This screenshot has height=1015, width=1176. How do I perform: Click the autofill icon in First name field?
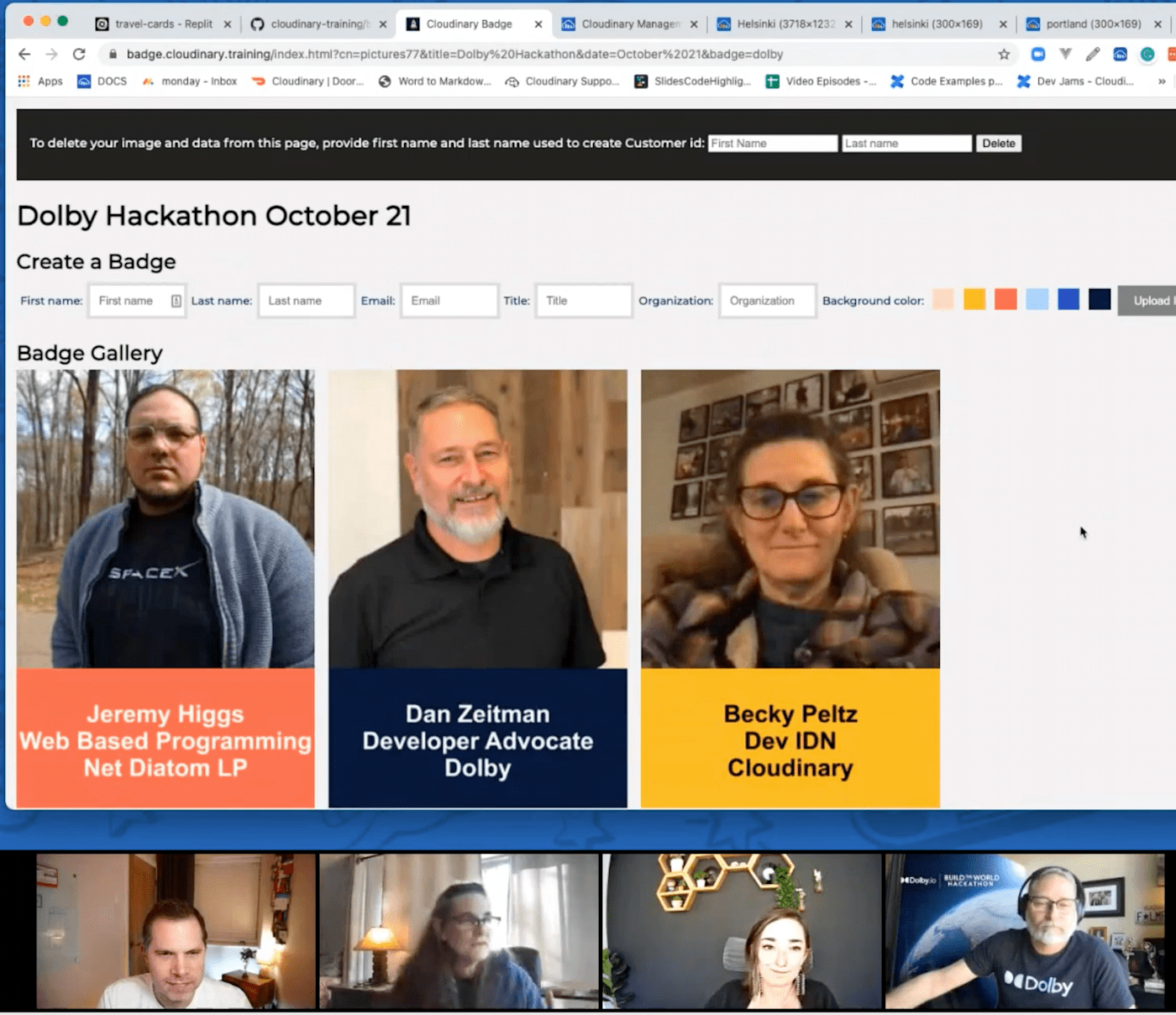point(176,301)
